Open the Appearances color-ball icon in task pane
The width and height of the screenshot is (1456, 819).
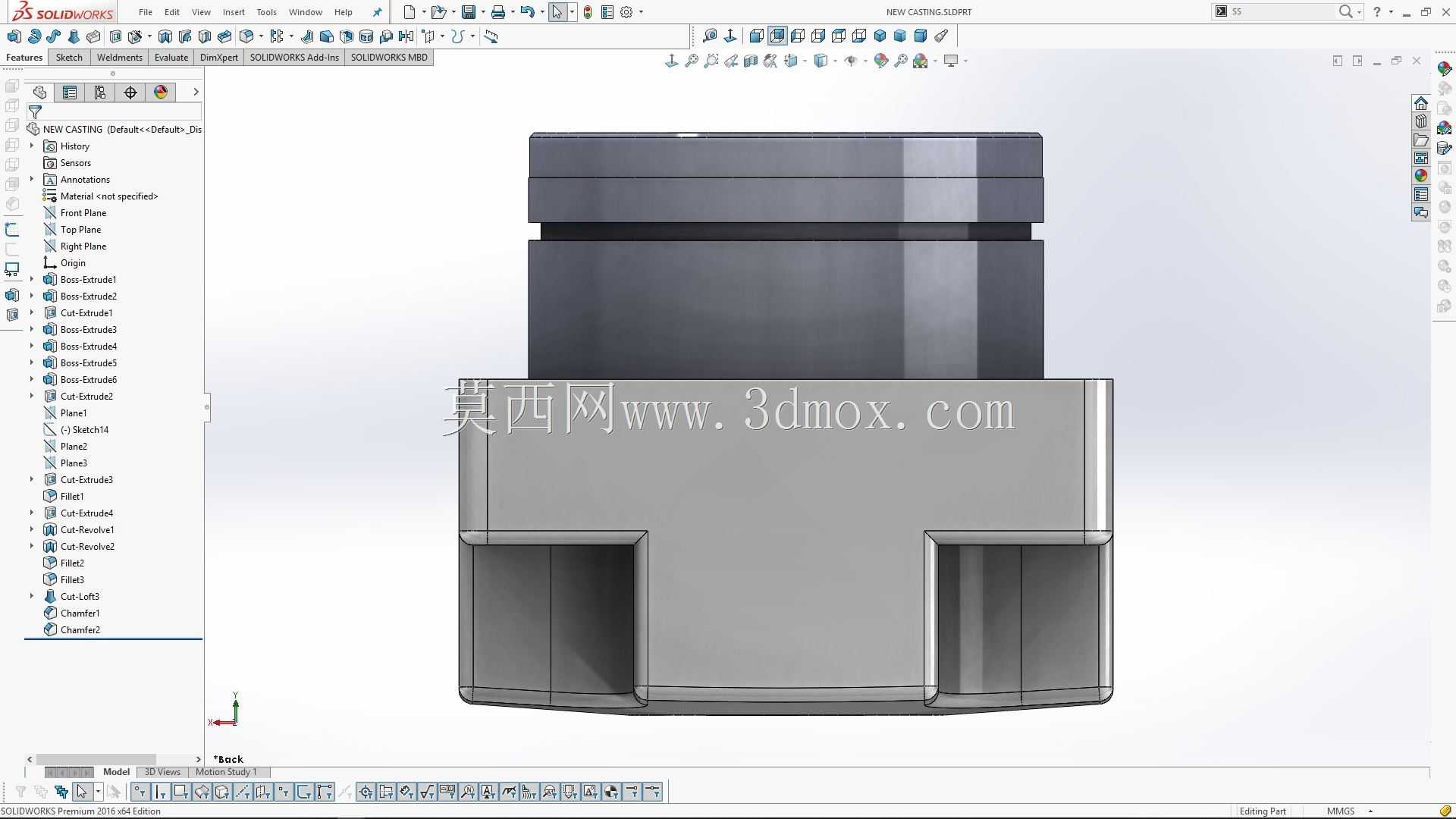coord(1421,176)
